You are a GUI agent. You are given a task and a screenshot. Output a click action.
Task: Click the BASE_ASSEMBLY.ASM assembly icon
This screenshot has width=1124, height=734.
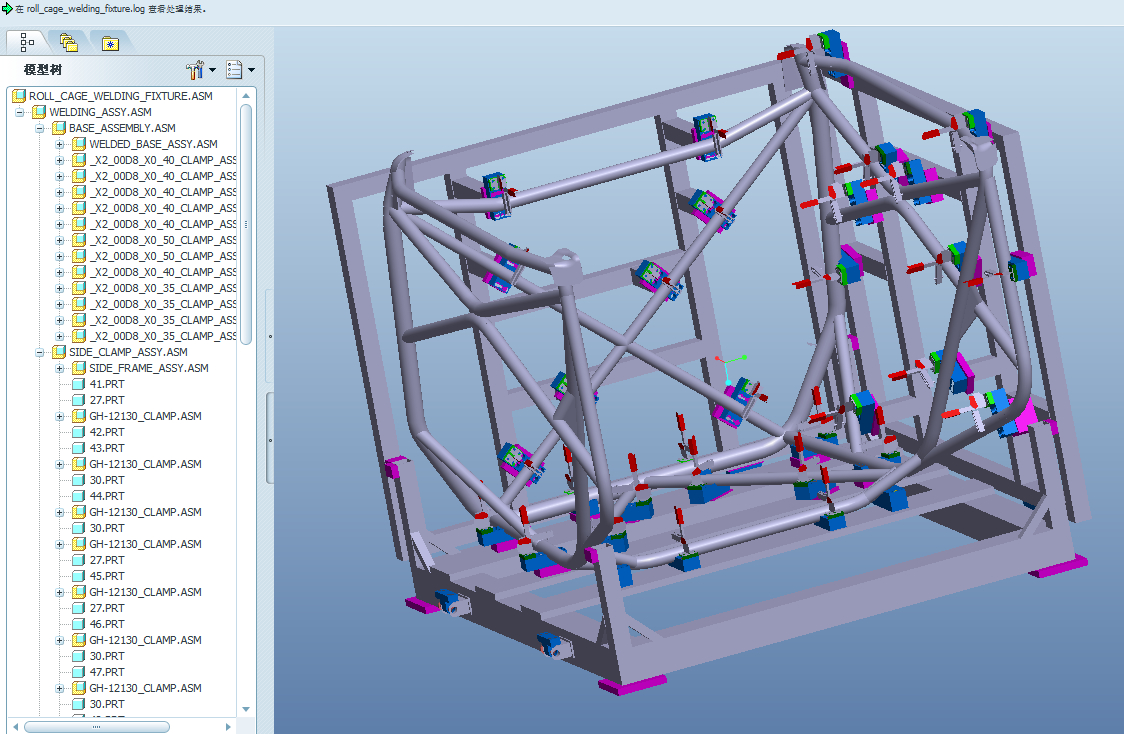coord(59,128)
